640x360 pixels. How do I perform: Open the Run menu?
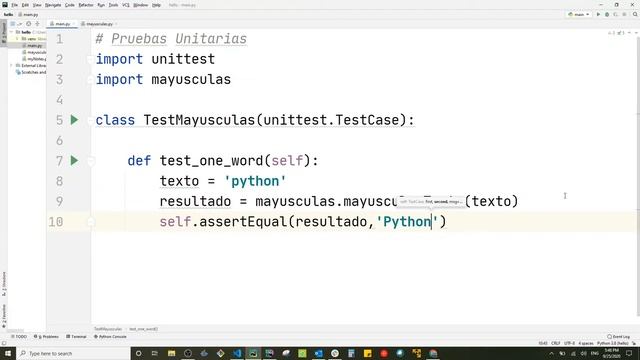click(x=101, y=5)
